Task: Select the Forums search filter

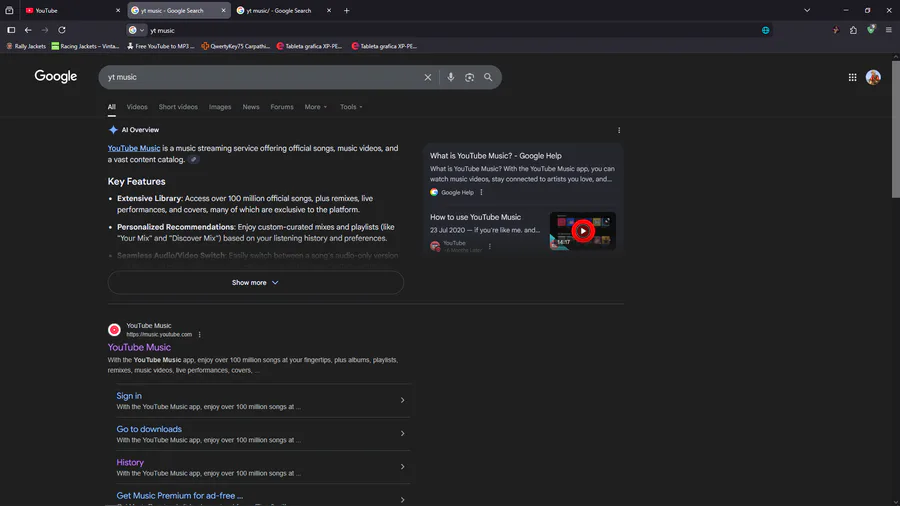Action: coord(282,107)
